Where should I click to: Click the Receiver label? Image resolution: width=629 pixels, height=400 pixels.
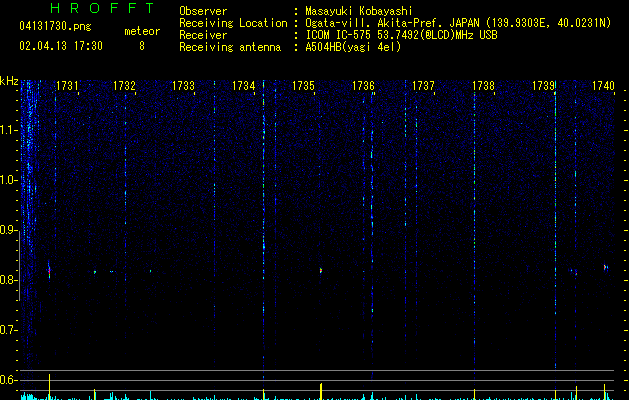coord(203,35)
